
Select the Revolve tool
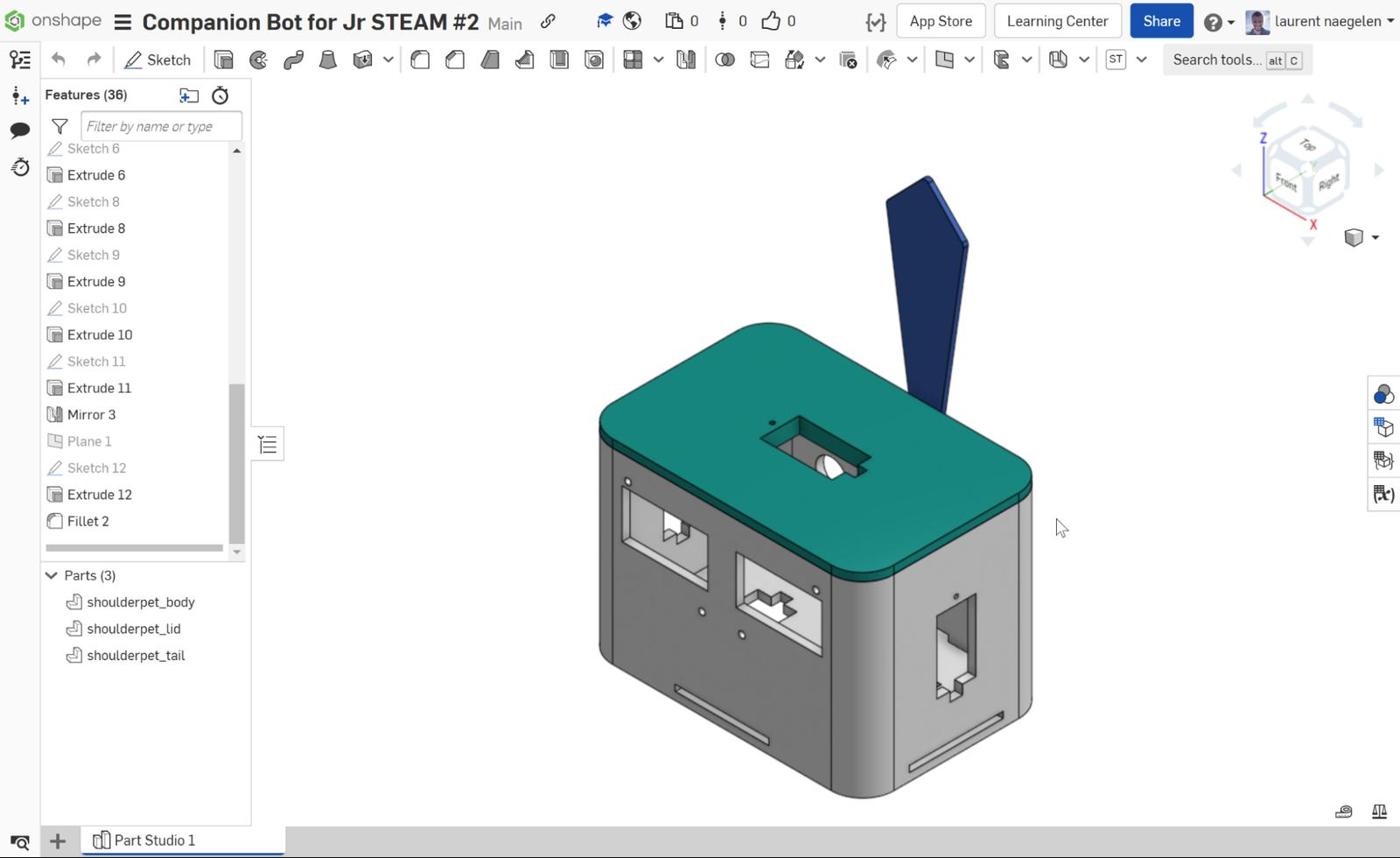(x=258, y=60)
